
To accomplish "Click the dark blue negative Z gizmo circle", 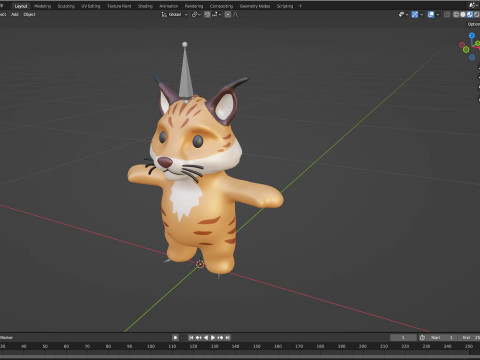I will click(x=472, y=57).
